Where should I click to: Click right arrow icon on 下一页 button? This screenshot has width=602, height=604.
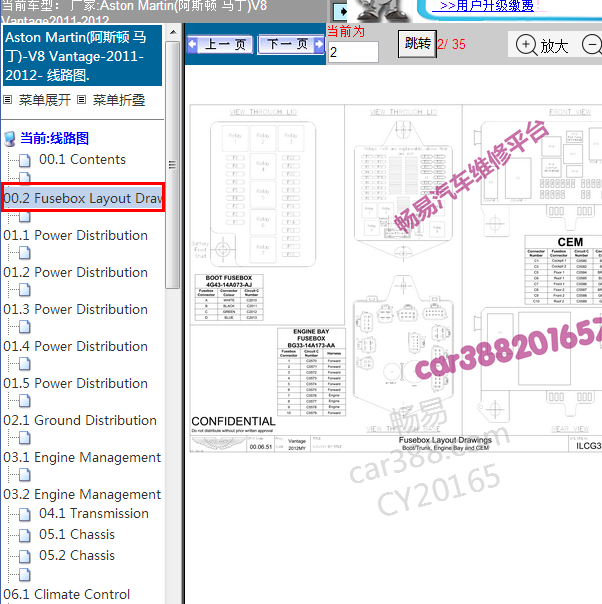click(x=319, y=44)
